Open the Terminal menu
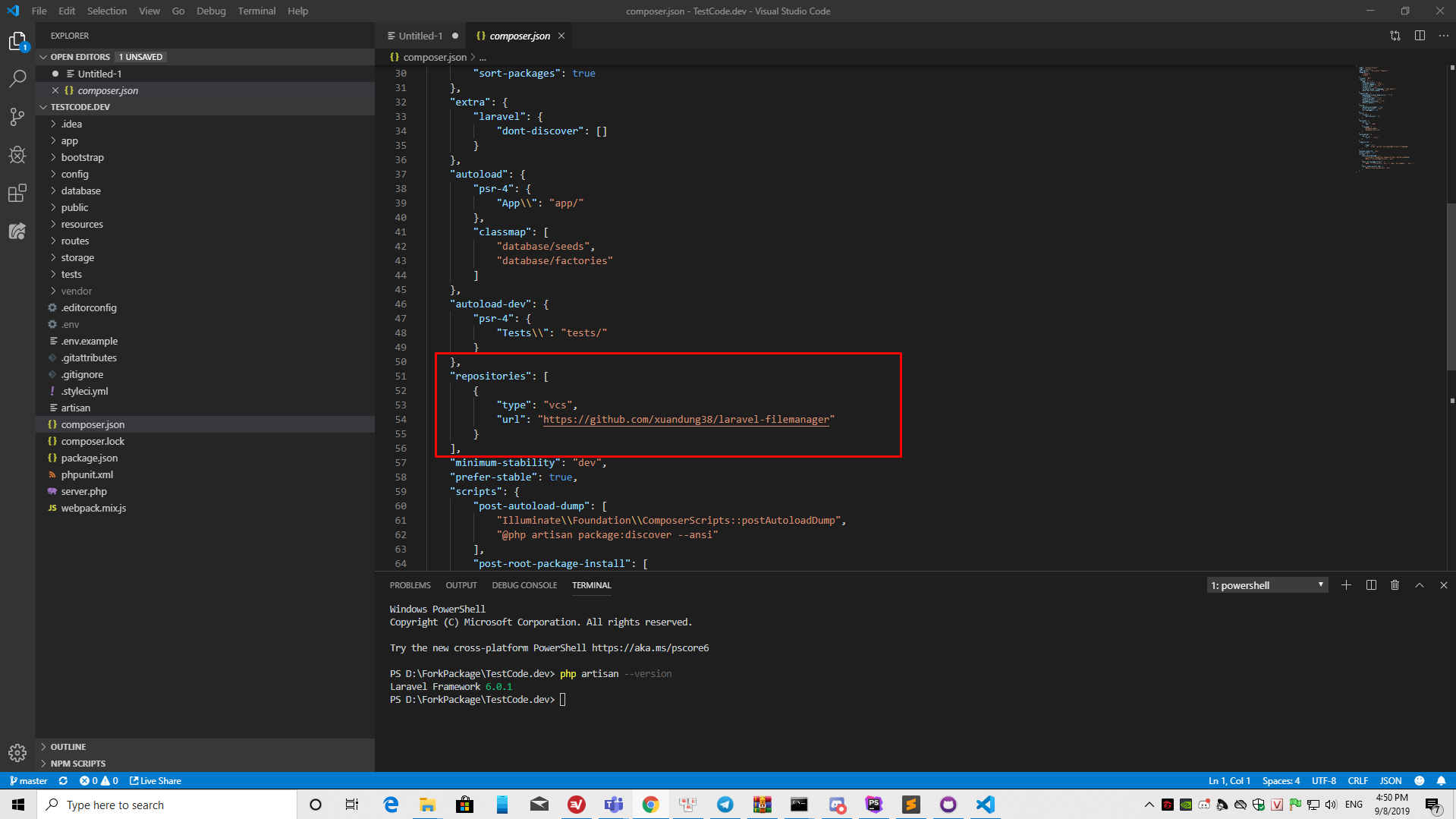 (x=256, y=11)
